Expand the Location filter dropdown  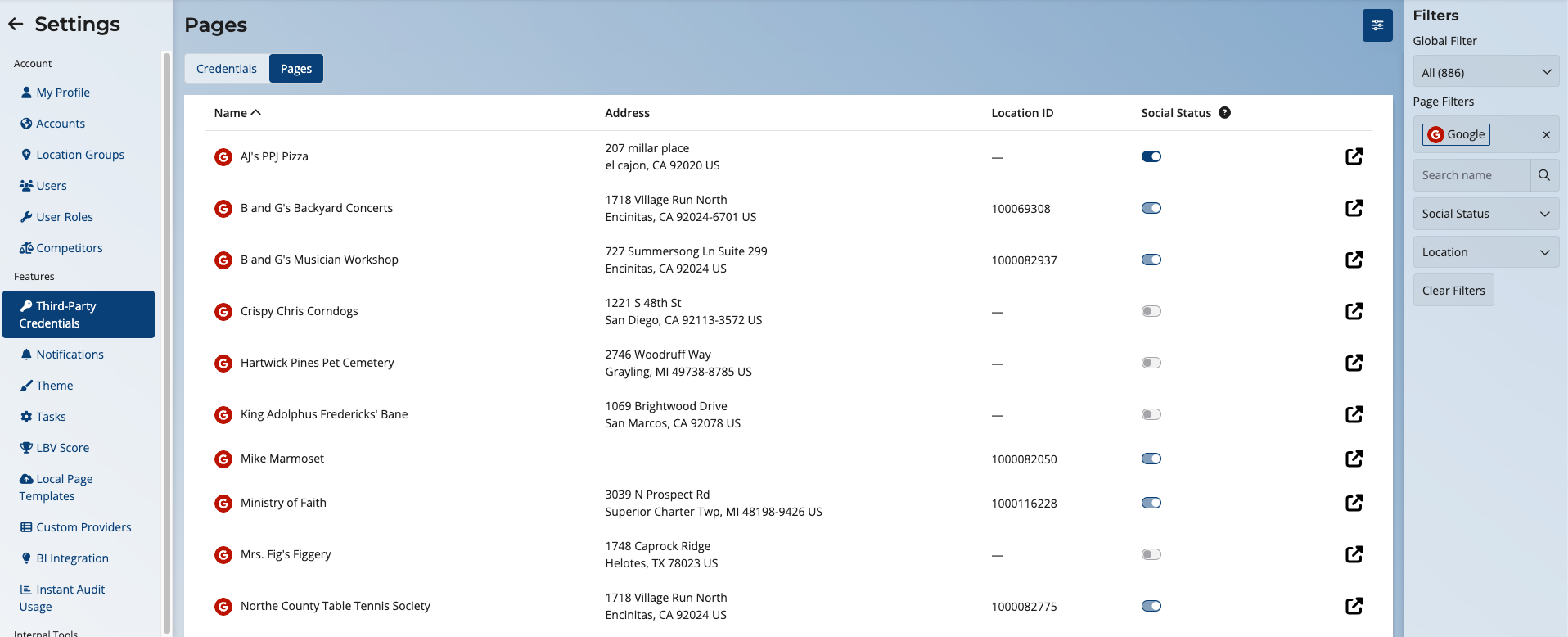point(1485,252)
